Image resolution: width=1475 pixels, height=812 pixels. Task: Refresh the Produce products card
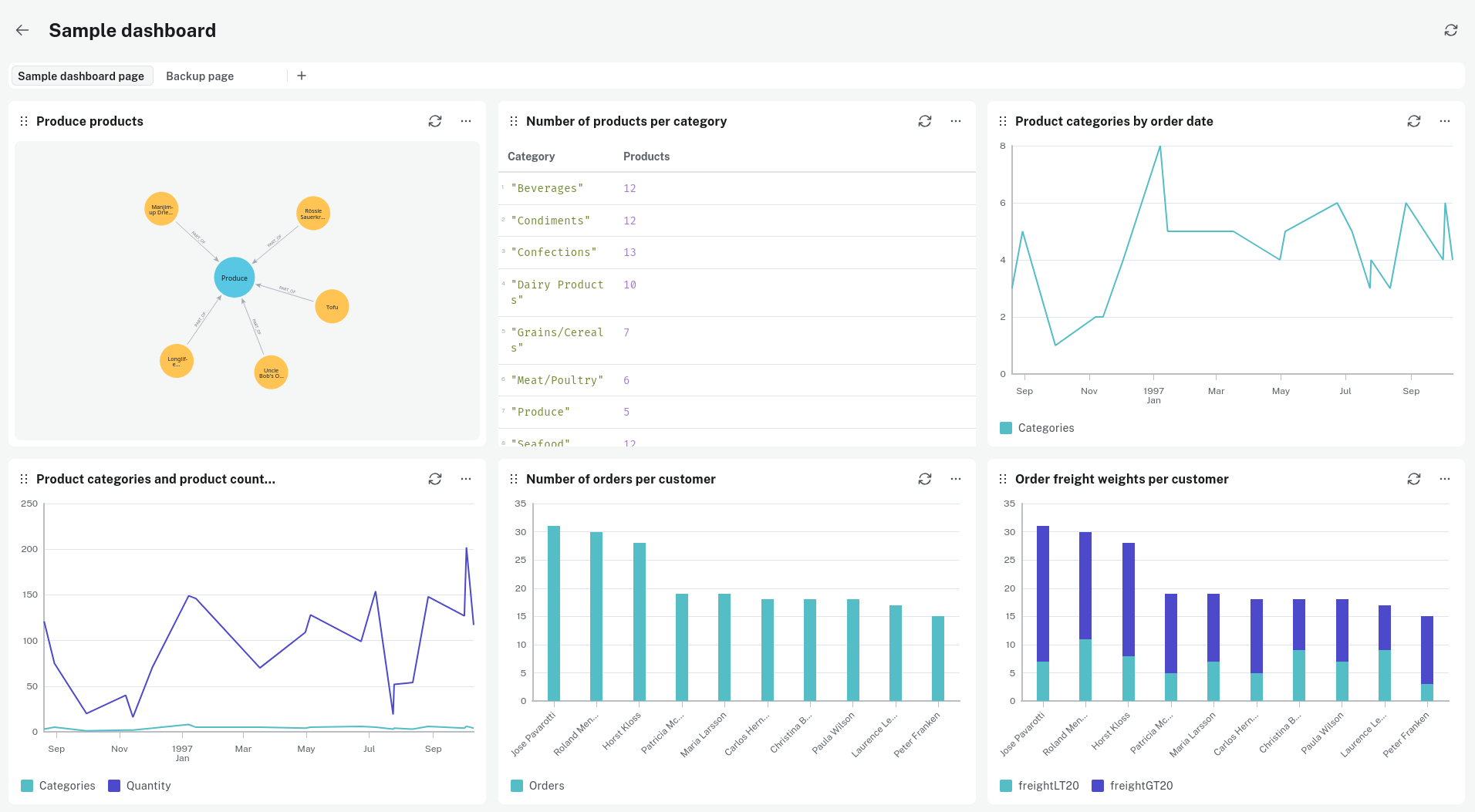click(435, 121)
